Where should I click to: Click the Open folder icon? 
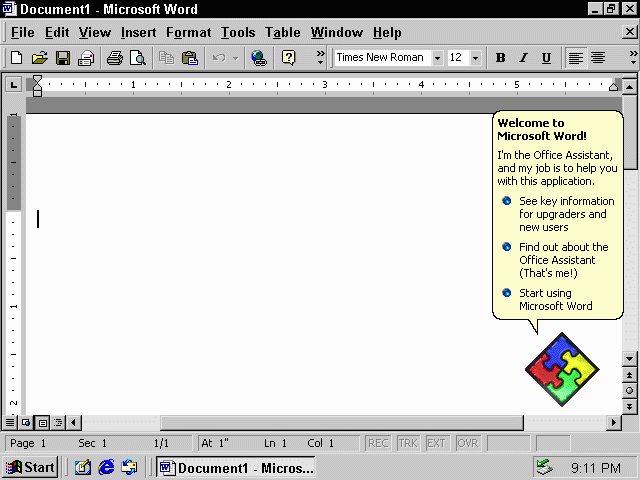[x=39, y=58]
